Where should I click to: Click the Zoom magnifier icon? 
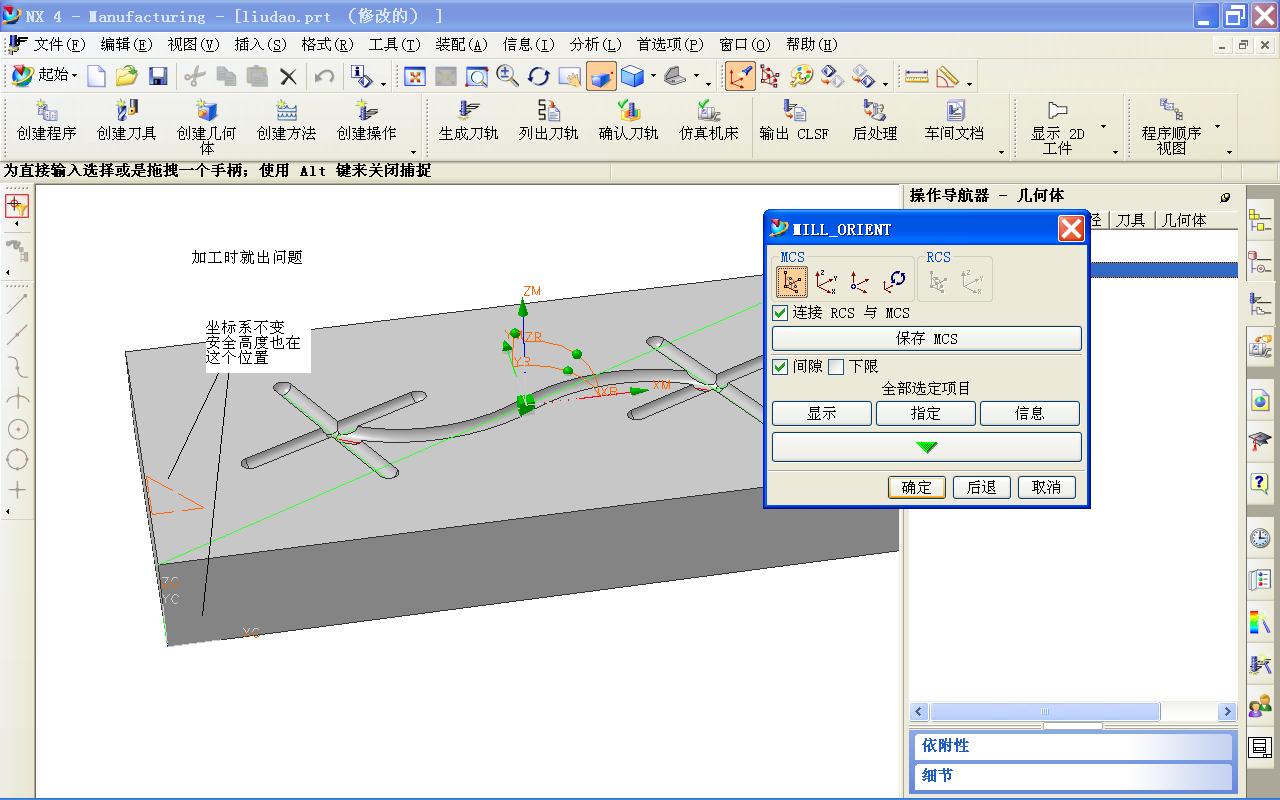click(x=507, y=76)
